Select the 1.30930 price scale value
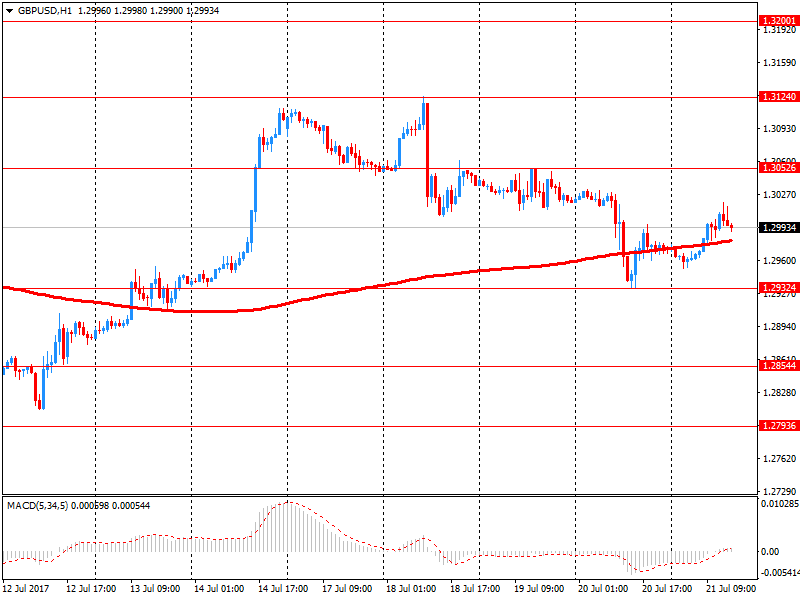The height and width of the screenshot is (600, 800). tap(780, 129)
